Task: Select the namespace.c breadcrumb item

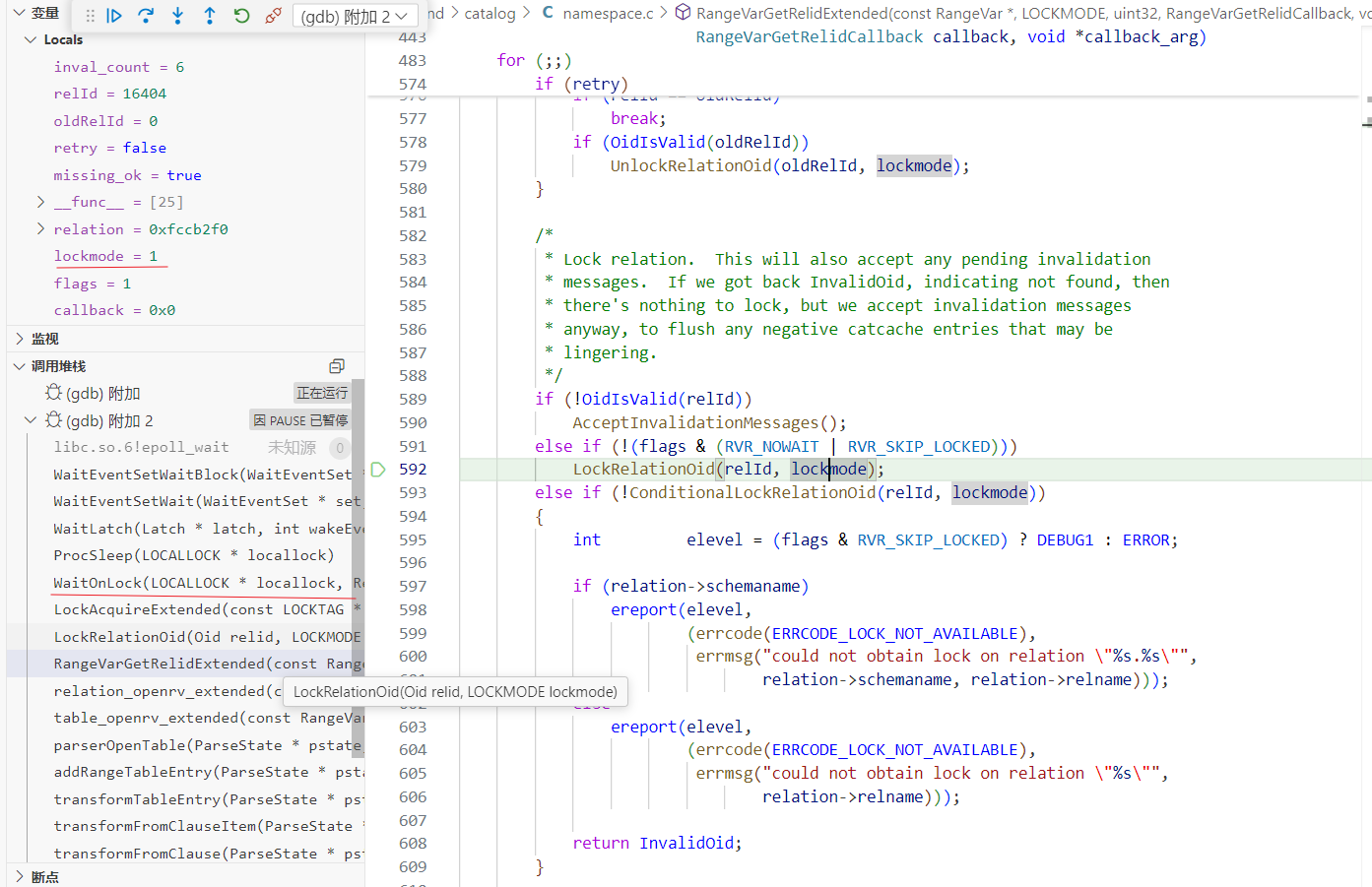Action: [608, 13]
